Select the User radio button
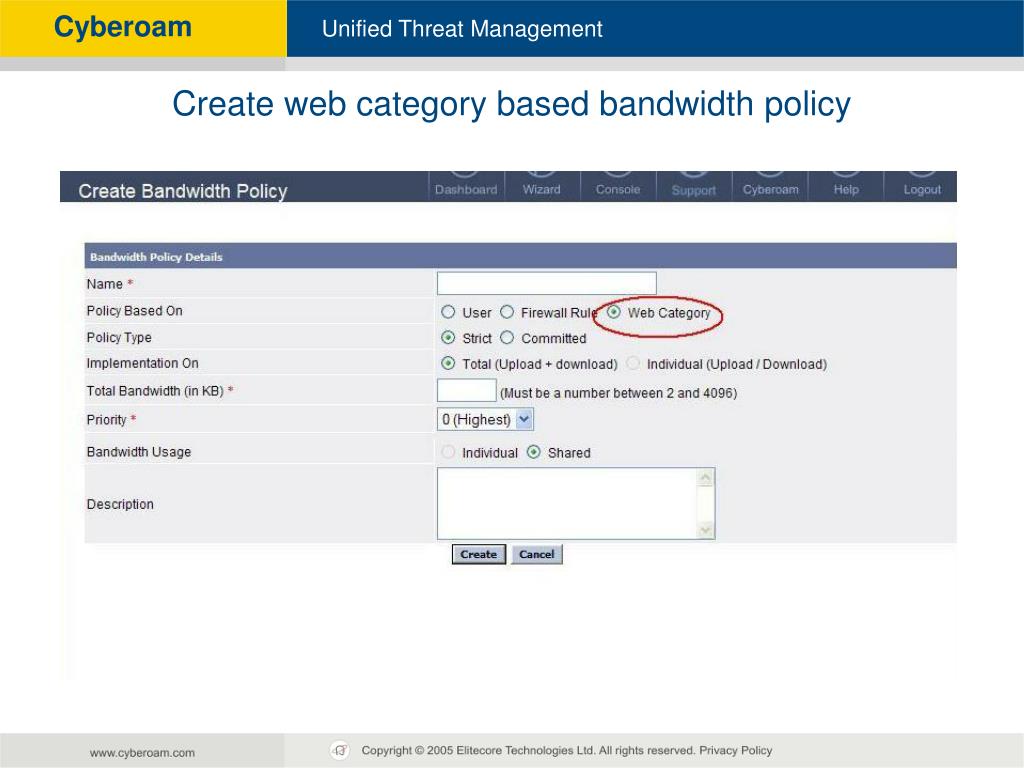 [x=448, y=312]
